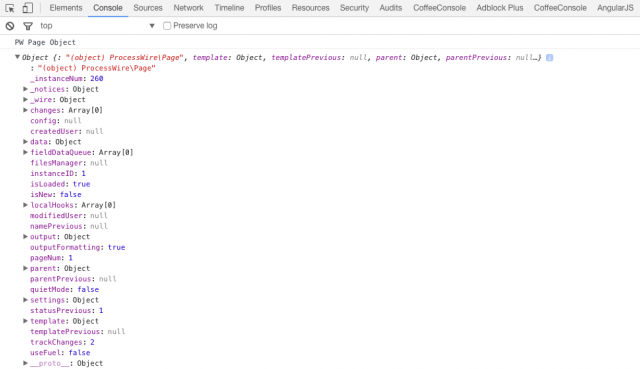Expand the output Object node

click(25, 237)
